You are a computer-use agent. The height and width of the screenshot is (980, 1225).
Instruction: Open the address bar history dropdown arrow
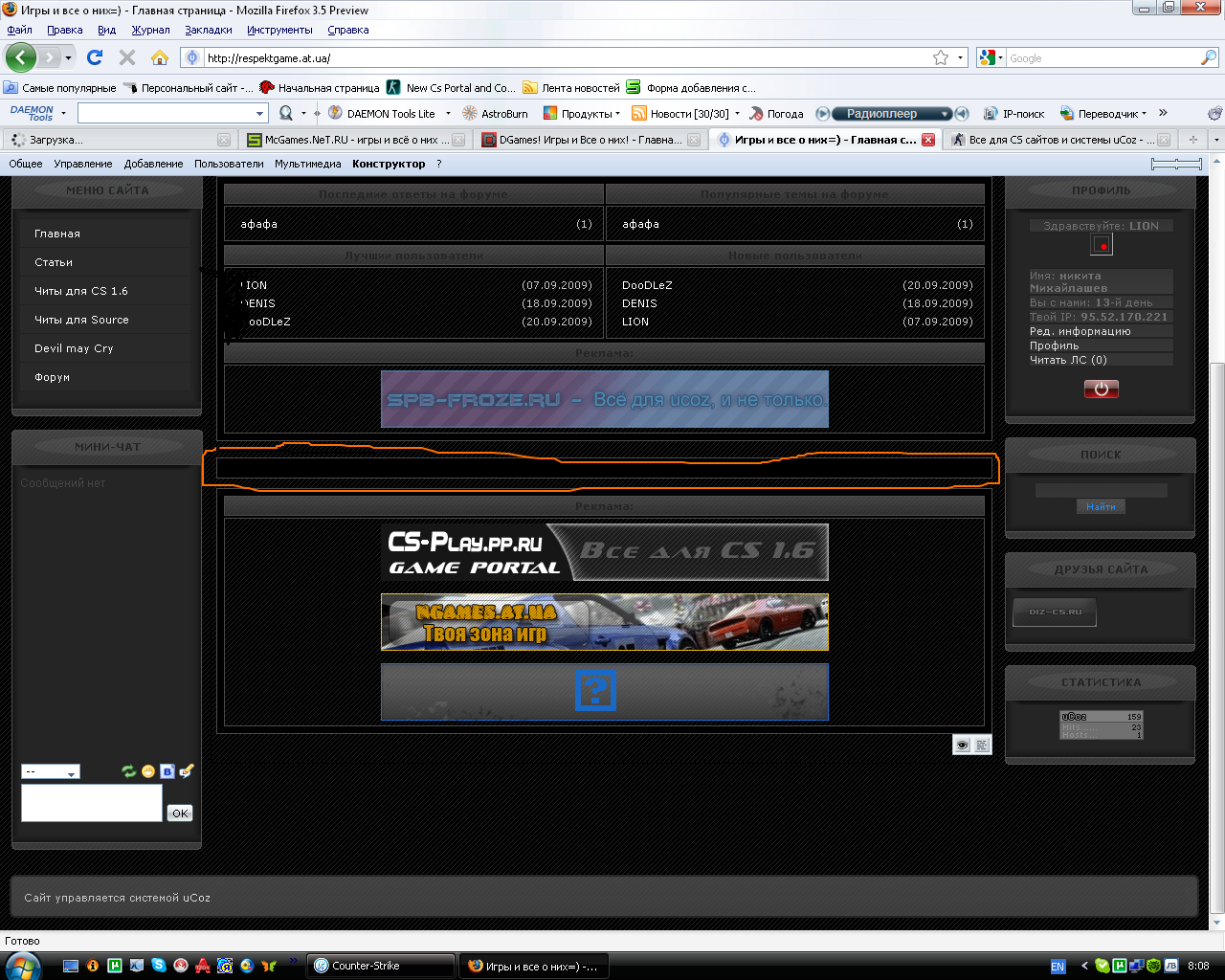[961, 57]
